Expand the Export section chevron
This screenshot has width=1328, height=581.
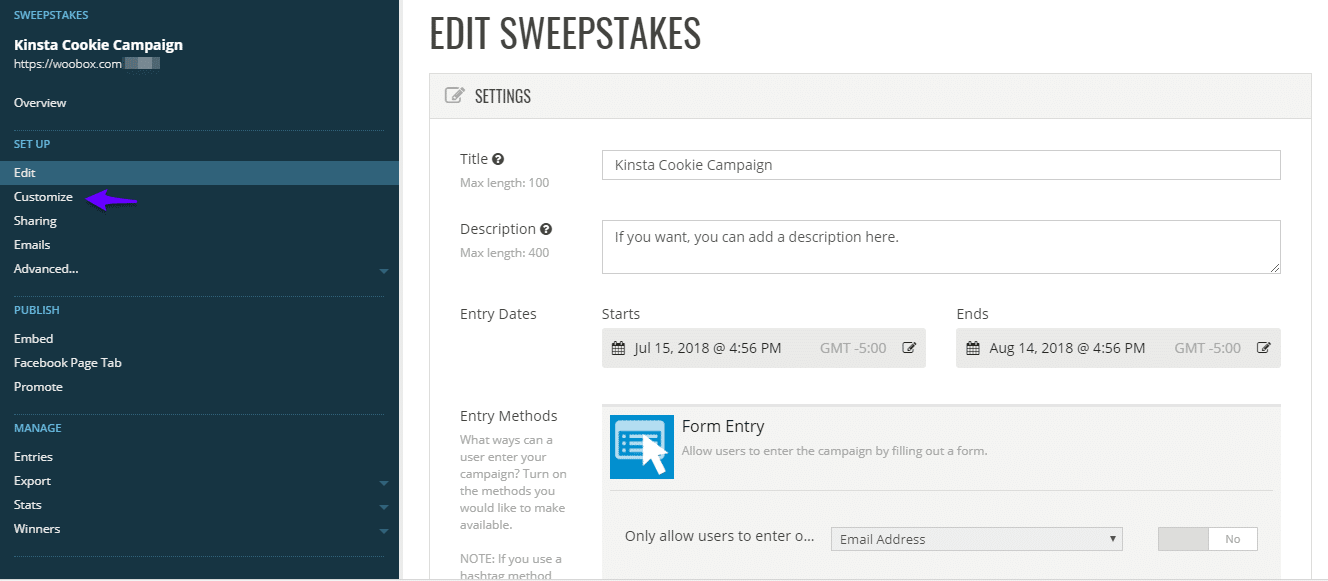[x=384, y=482]
